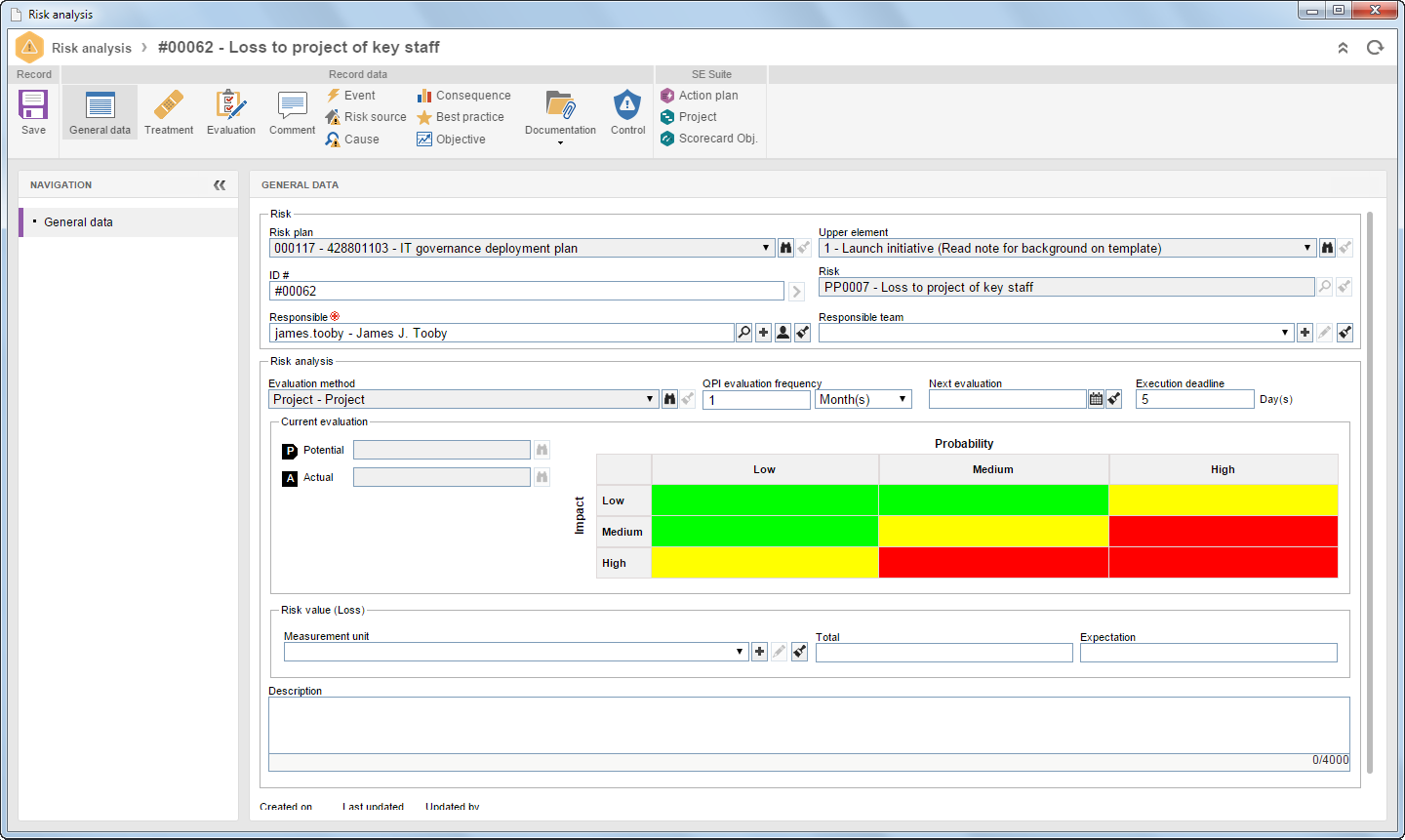Image resolution: width=1405 pixels, height=840 pixels.
Task: Click the Risk analysis breadcrumb link
Action: pyautogui.click(x=92, y=48)
